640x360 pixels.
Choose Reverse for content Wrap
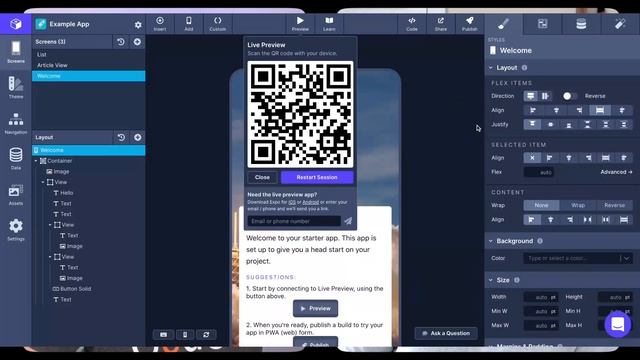[x=614, y=205]
